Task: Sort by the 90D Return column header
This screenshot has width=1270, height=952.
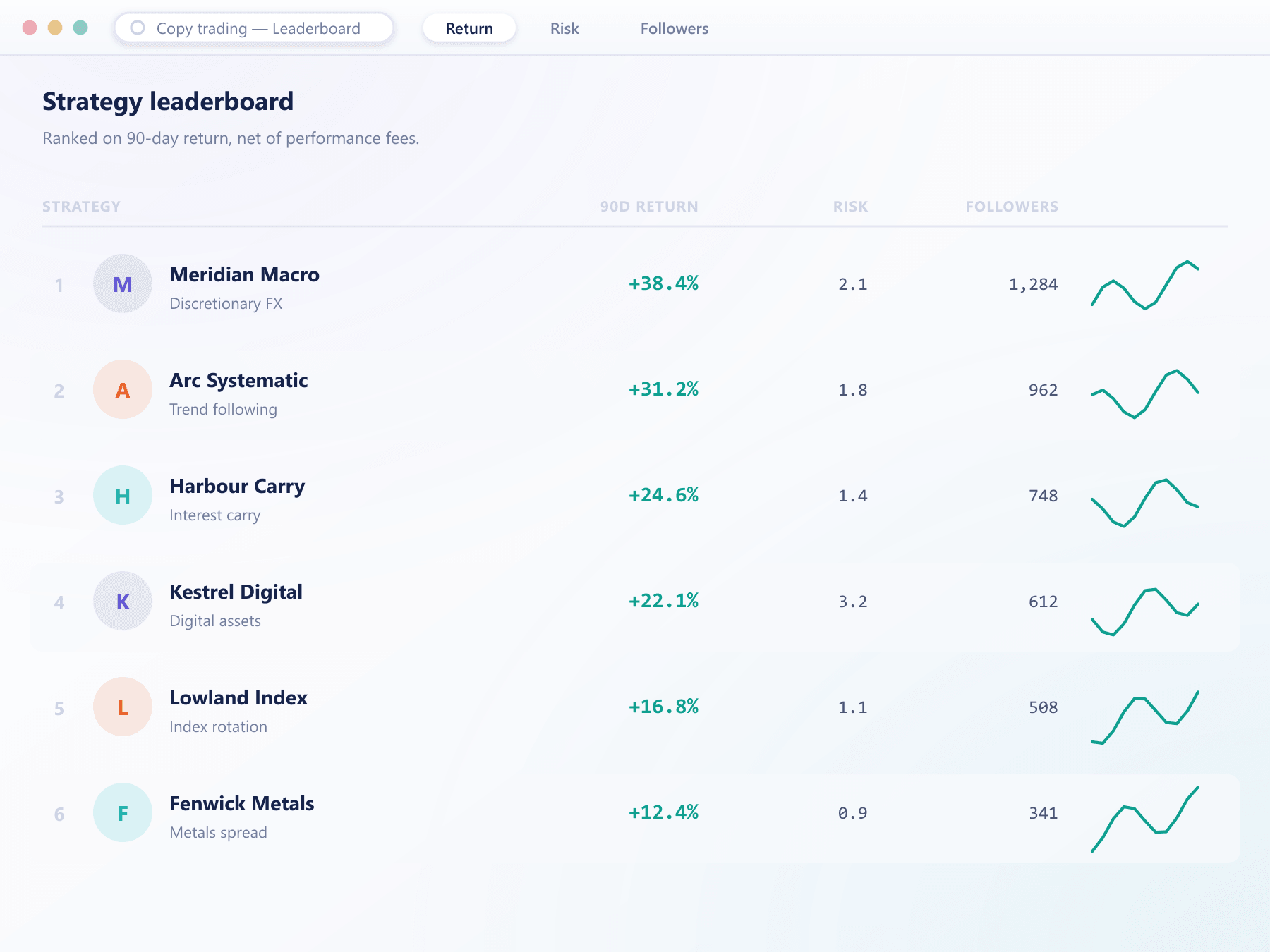Action: (x=649, y=207)
